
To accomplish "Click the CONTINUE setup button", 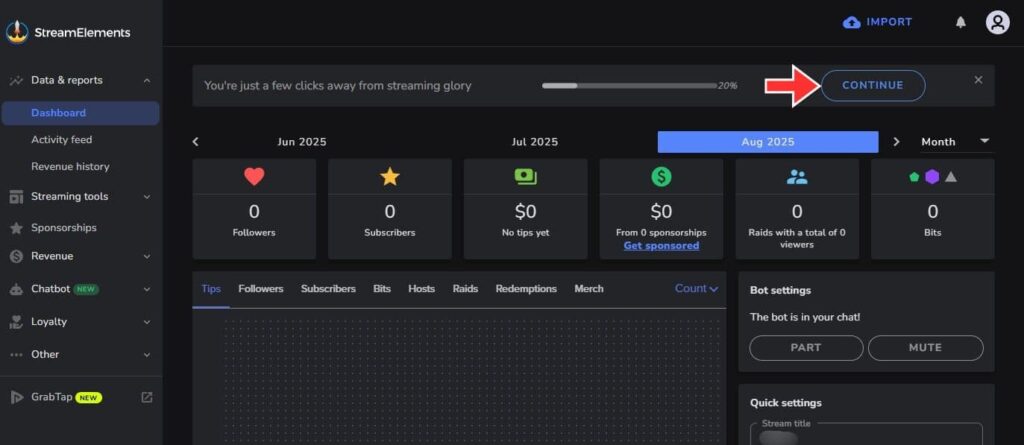I will pos(872,86).
